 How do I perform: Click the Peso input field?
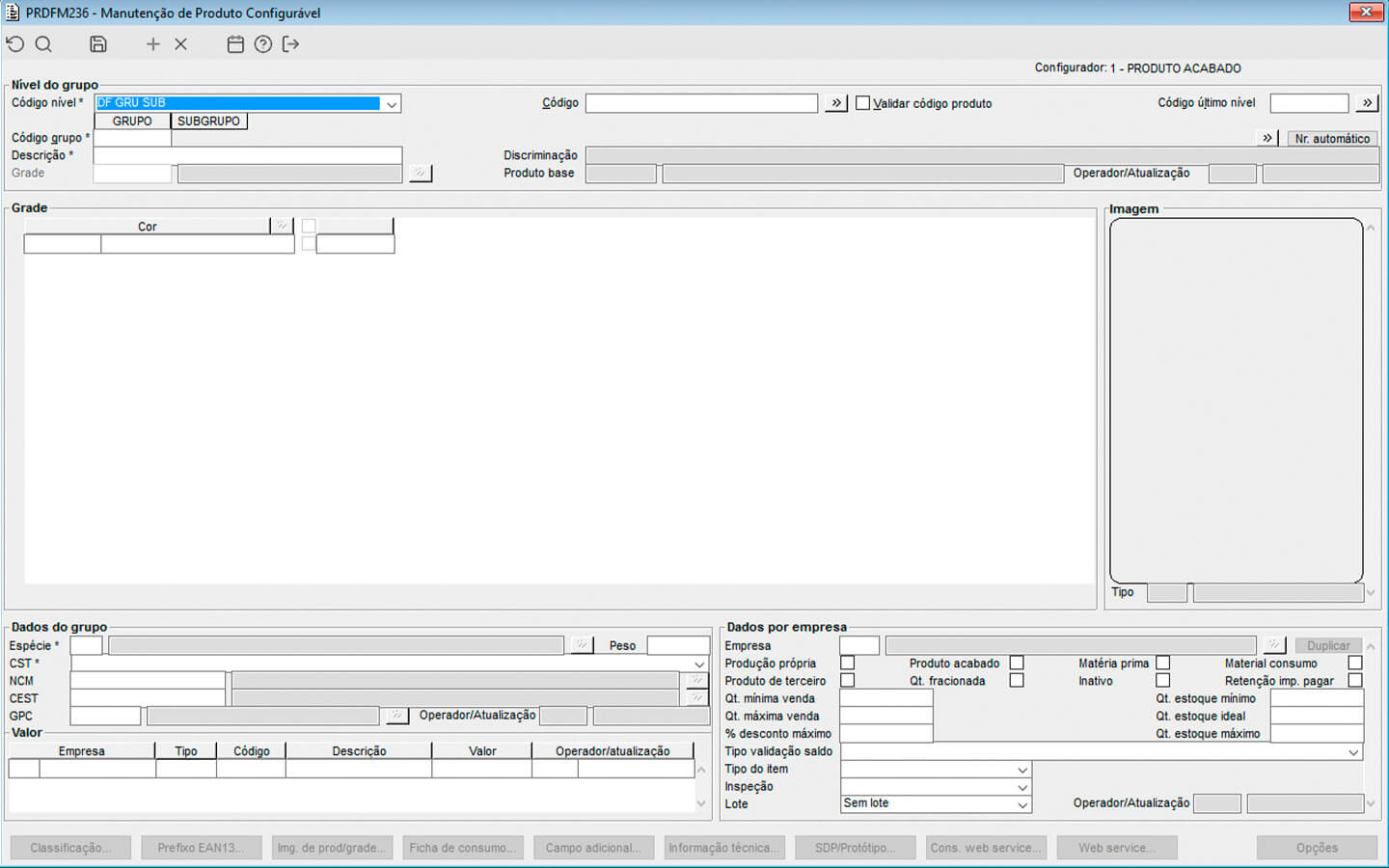(x=678, y=645)
